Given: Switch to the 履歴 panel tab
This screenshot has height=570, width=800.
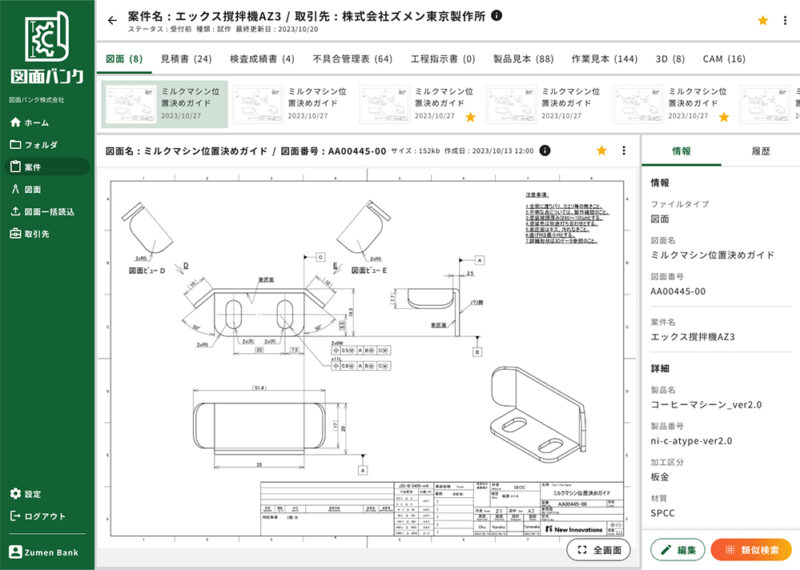Looking at the screenshot, I should click(x=761, y=151).
